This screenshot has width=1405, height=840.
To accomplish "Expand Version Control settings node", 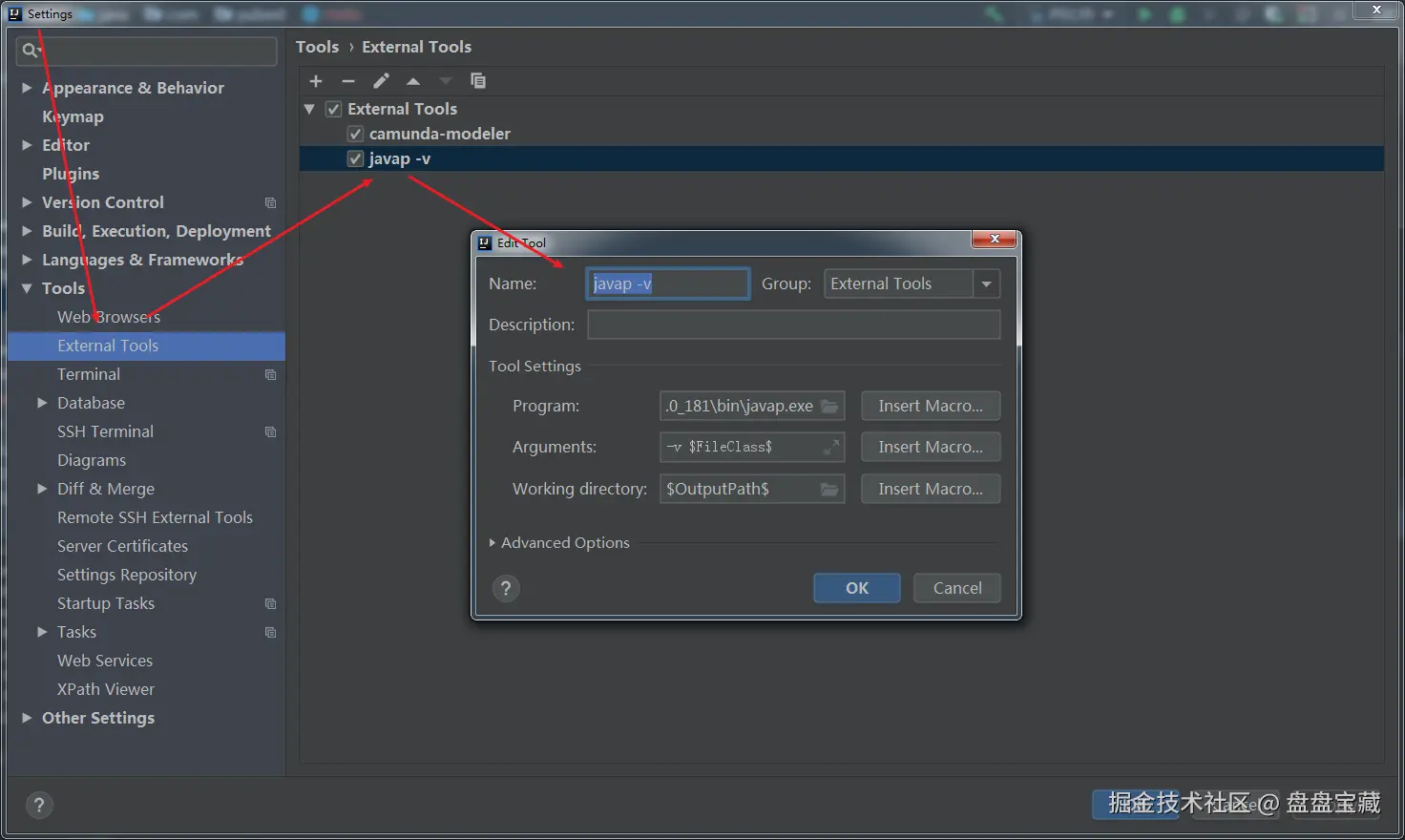I will [27, 202].
